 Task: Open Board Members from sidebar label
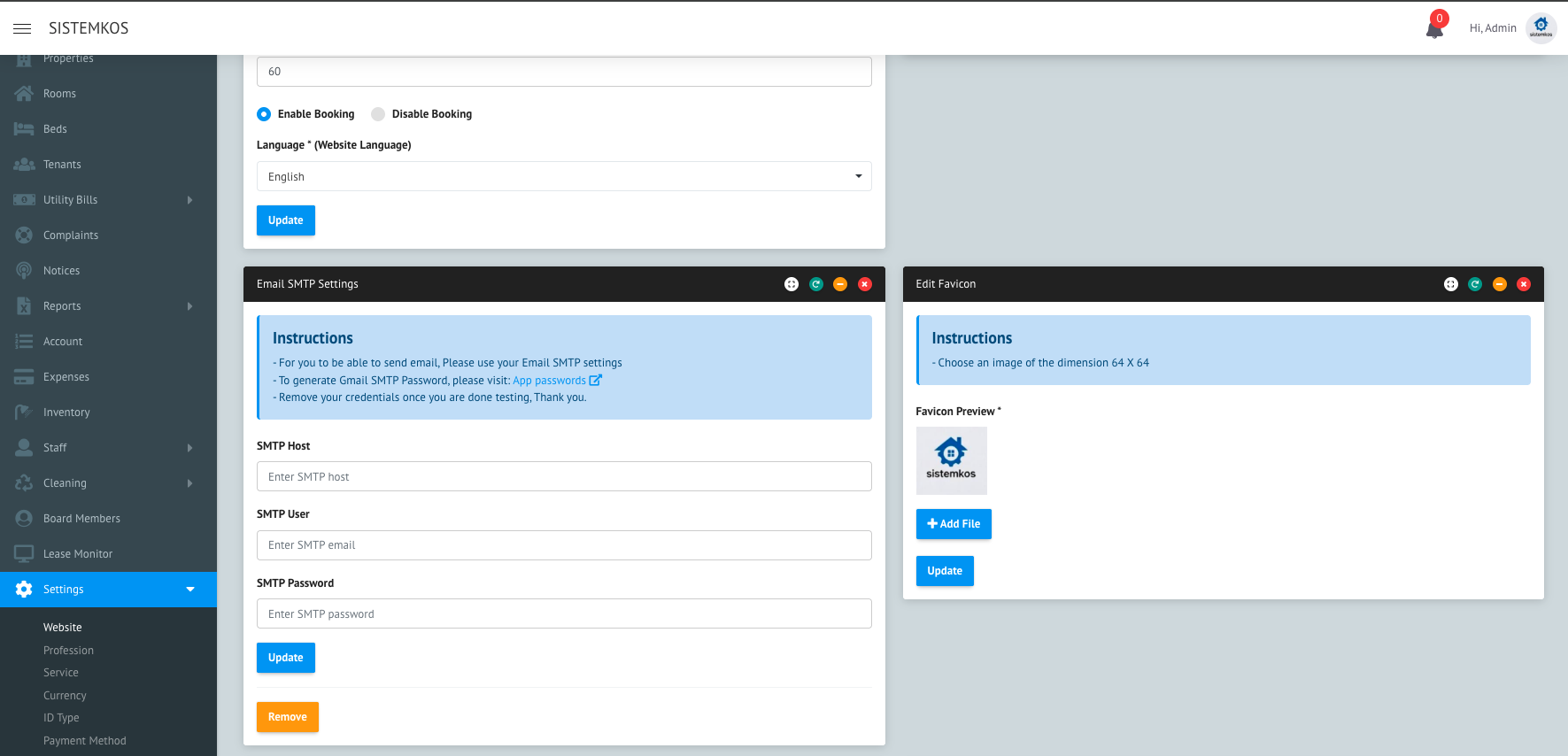coord(81,519)
